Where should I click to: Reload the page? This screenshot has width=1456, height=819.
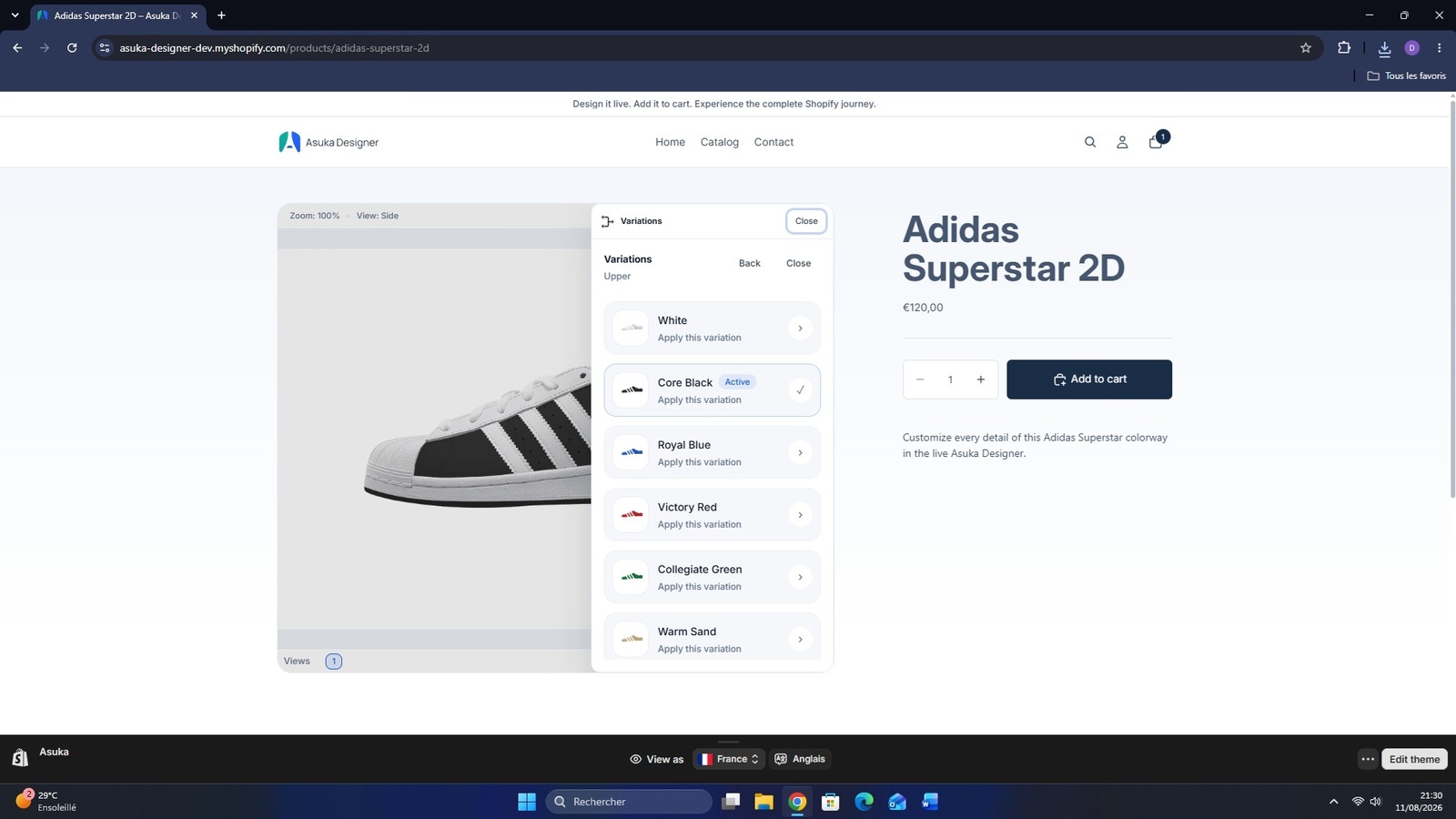click(72, 48)
